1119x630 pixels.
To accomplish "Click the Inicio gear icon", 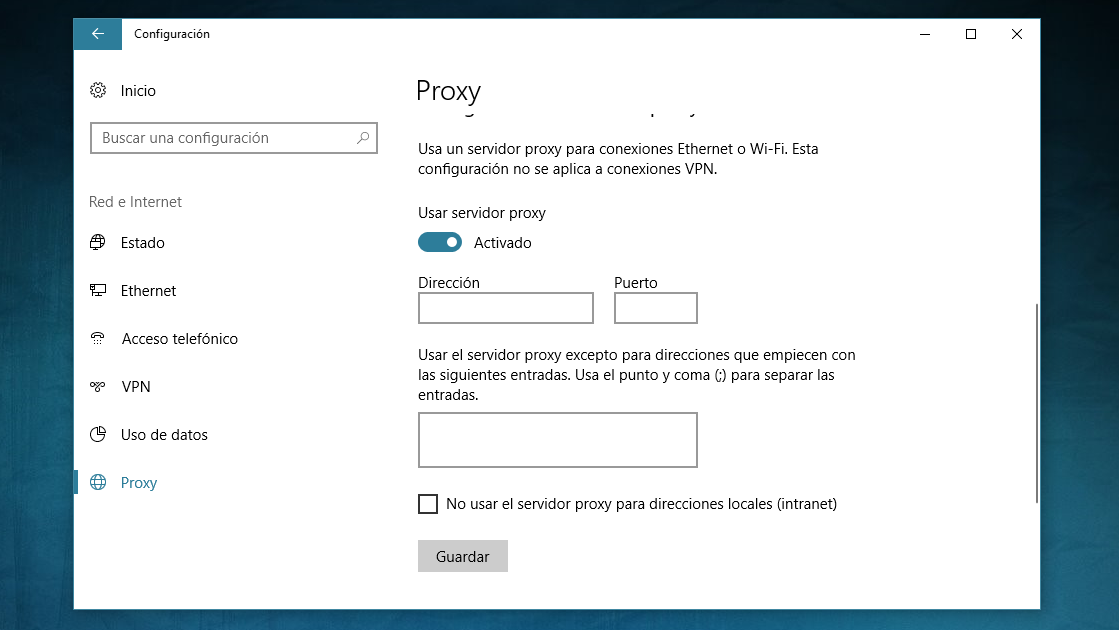I will click(97, 90).
